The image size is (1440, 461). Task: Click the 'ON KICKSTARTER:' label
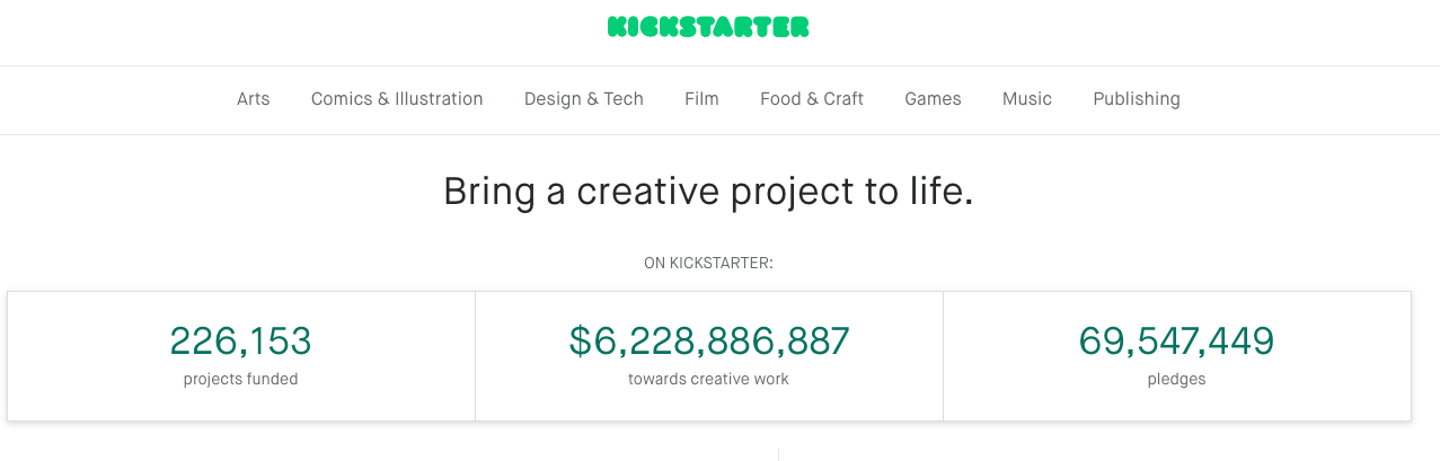(708, 263)
